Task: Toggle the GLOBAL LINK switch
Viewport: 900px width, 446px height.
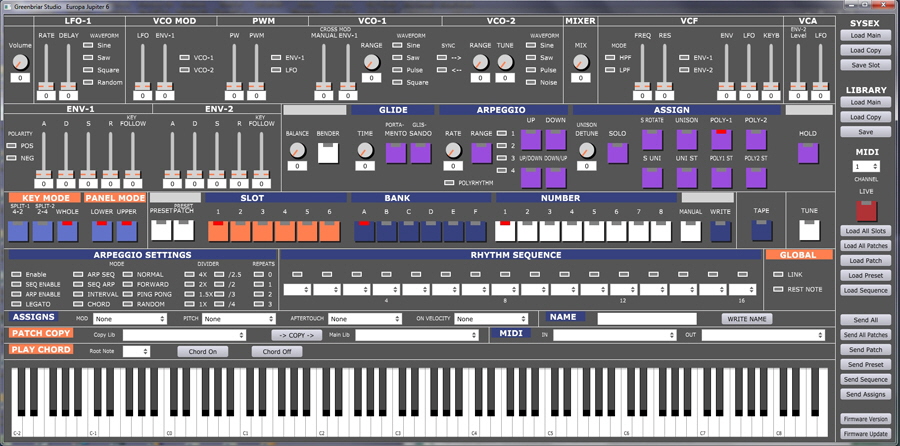Action: 778,274
